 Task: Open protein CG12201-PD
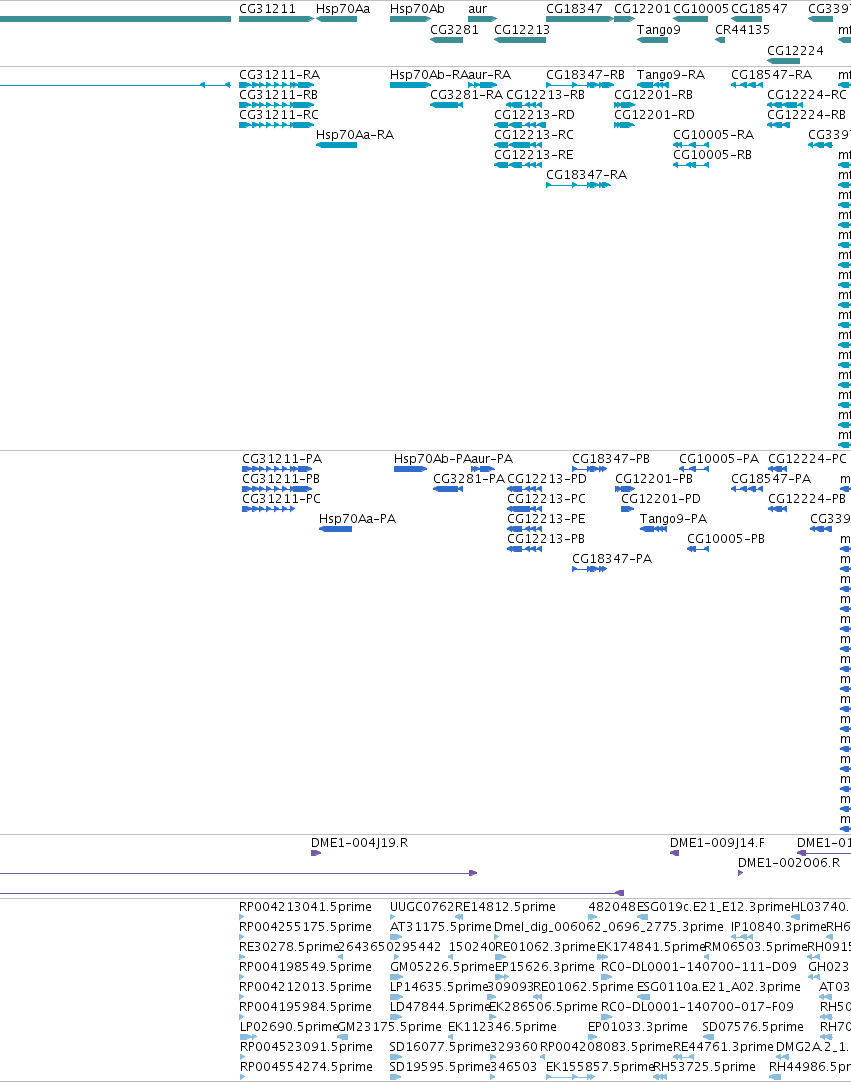coord(661,499)
